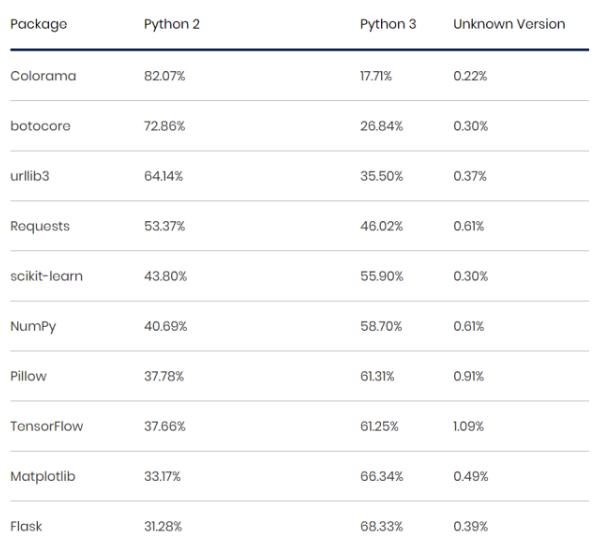Click the 0.61% value in Requests row
596x545 pixels.
469,226
